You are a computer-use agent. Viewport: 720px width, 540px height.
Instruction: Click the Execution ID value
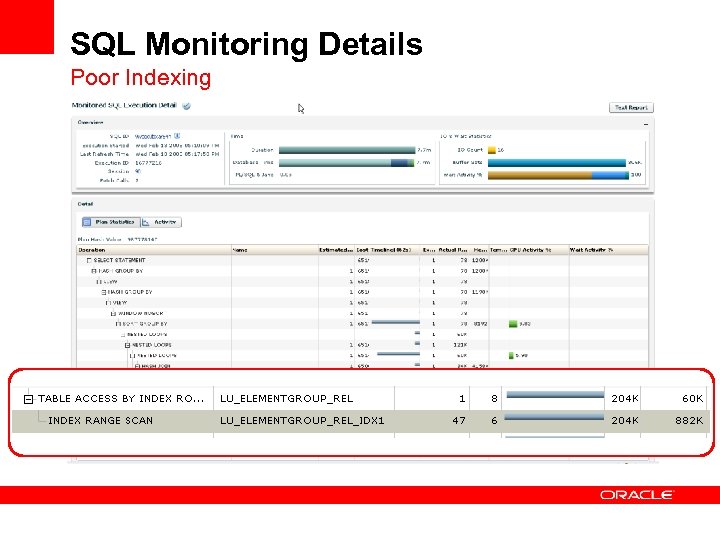point(148,163)
